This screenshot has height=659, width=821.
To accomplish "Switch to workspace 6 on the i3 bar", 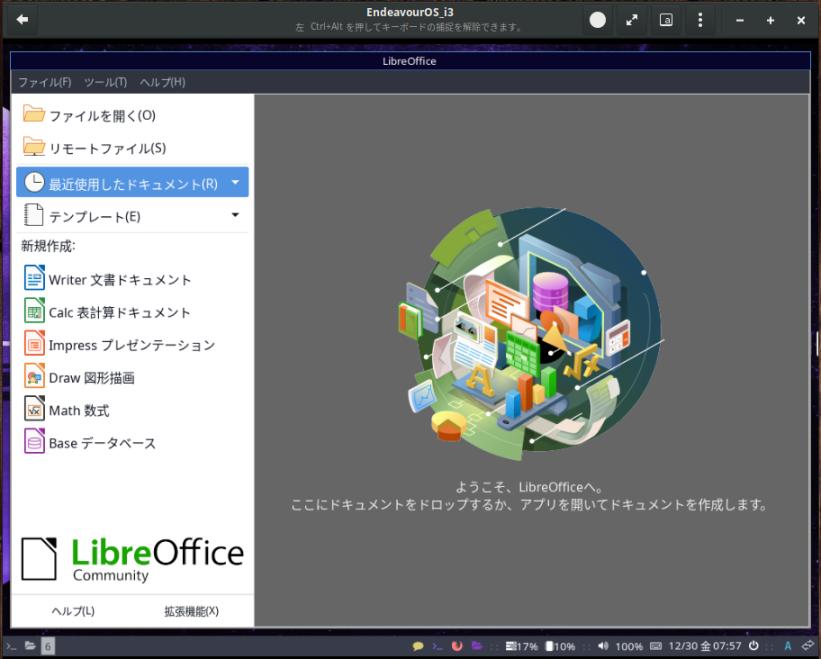I will coord(48,646).
